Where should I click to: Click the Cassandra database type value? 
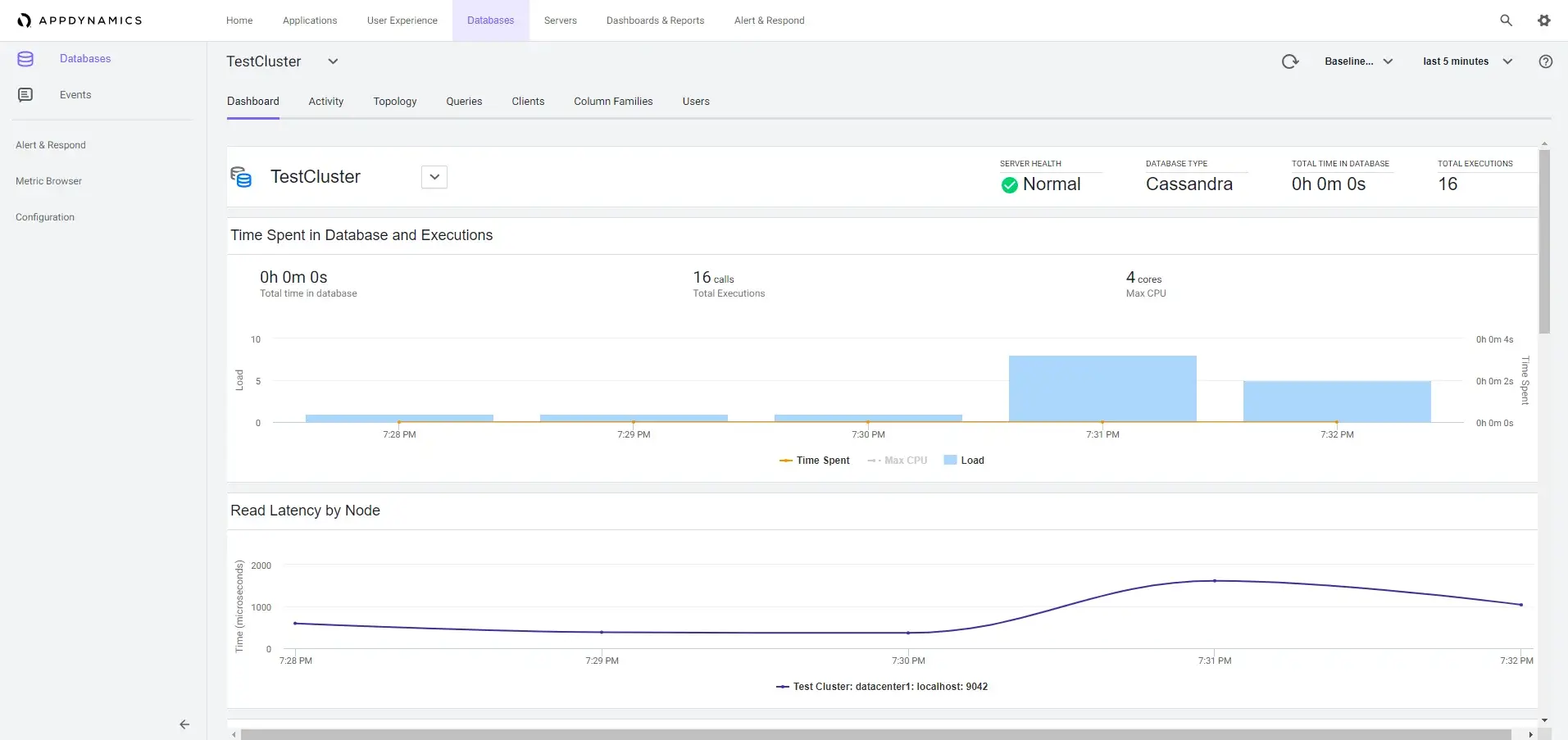click(x=1189, y=184)
